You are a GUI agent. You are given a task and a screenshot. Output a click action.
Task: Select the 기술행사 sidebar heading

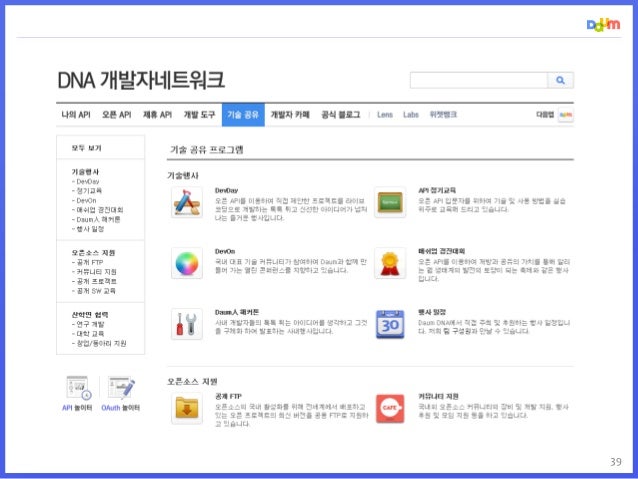(x=85, y=172)
